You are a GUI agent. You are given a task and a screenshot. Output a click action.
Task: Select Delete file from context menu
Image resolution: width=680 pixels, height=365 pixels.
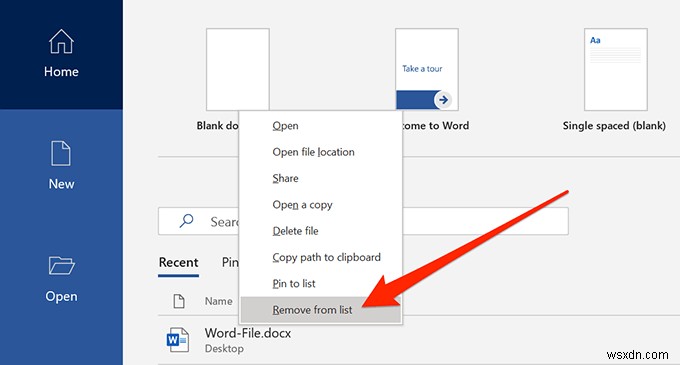click(x=320, y=231)
